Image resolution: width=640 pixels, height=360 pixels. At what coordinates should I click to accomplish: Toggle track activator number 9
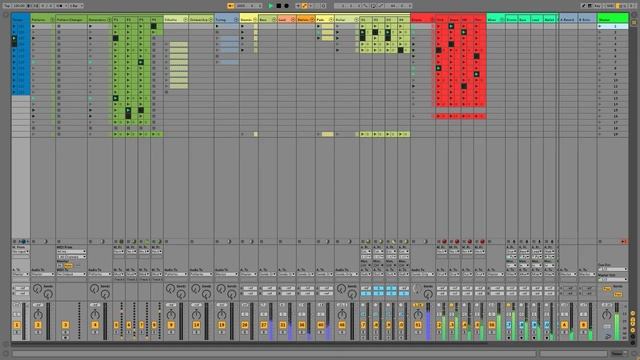pyautogui.click(x=171, y=325)
